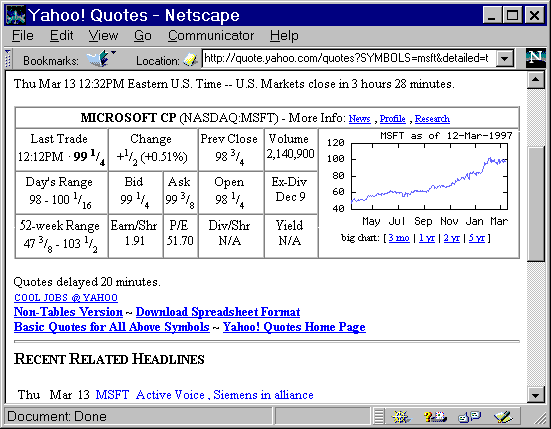Minimize the Netscape window
Image resolution: width=551 pixels, height=429 pixels.
(492, 15)
